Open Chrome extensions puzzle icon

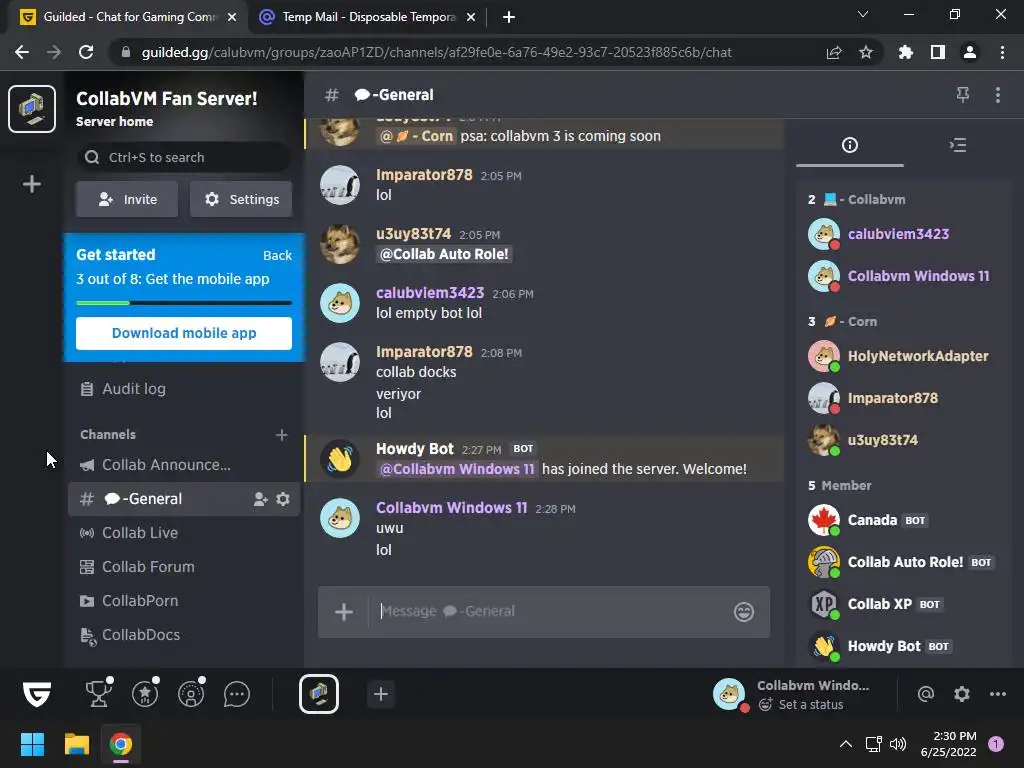[x=905, y=52]
